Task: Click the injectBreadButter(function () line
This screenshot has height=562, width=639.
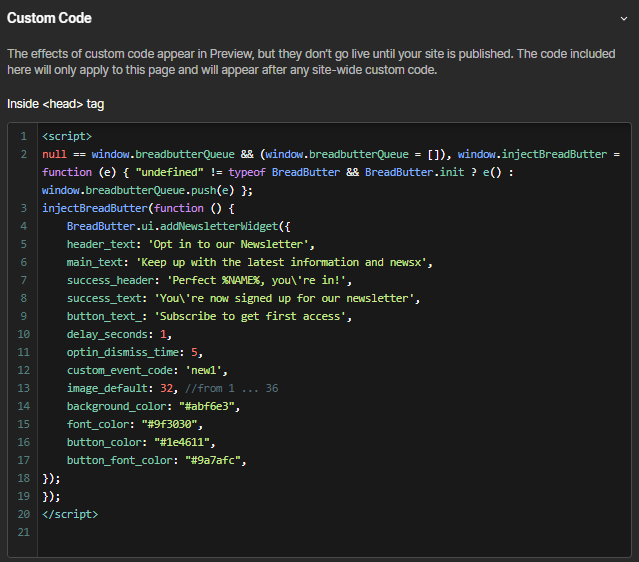Action: pyautogui.click(x=137, y=208)
